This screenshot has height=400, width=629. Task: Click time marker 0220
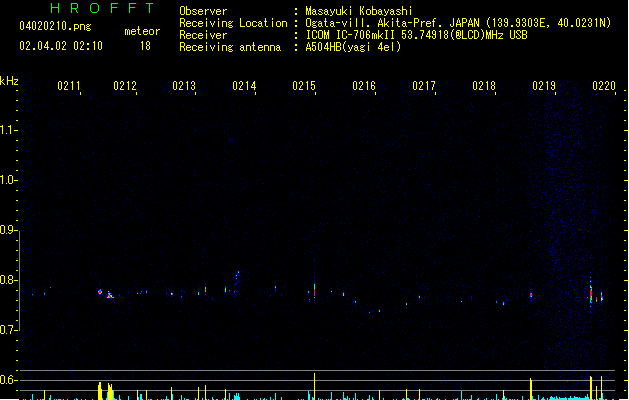coord(604,86)
